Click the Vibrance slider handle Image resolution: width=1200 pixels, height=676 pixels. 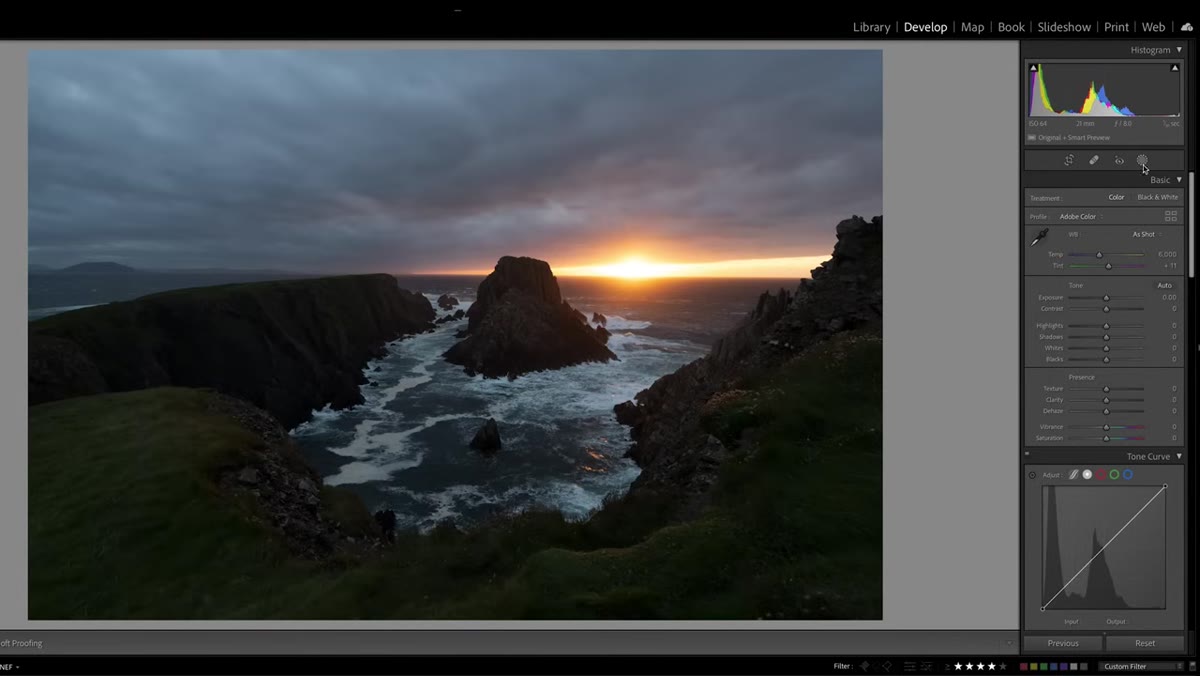pyautogui.click(x=1106, y=428)
